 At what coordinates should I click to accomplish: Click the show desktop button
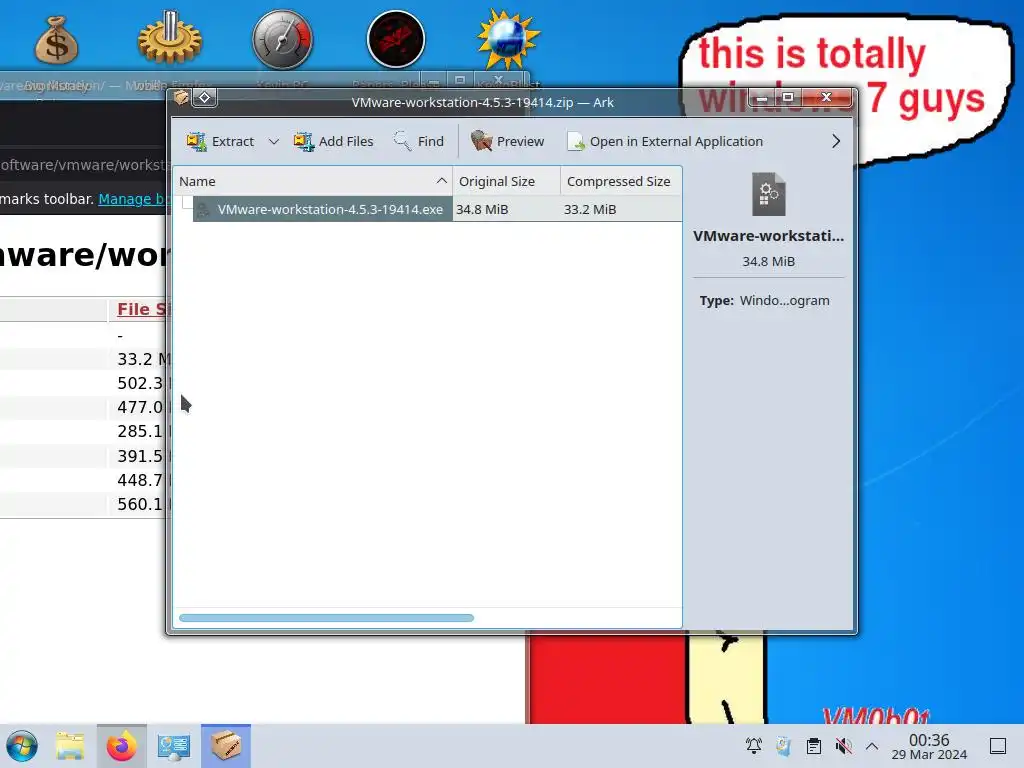[x=998, y=746]
